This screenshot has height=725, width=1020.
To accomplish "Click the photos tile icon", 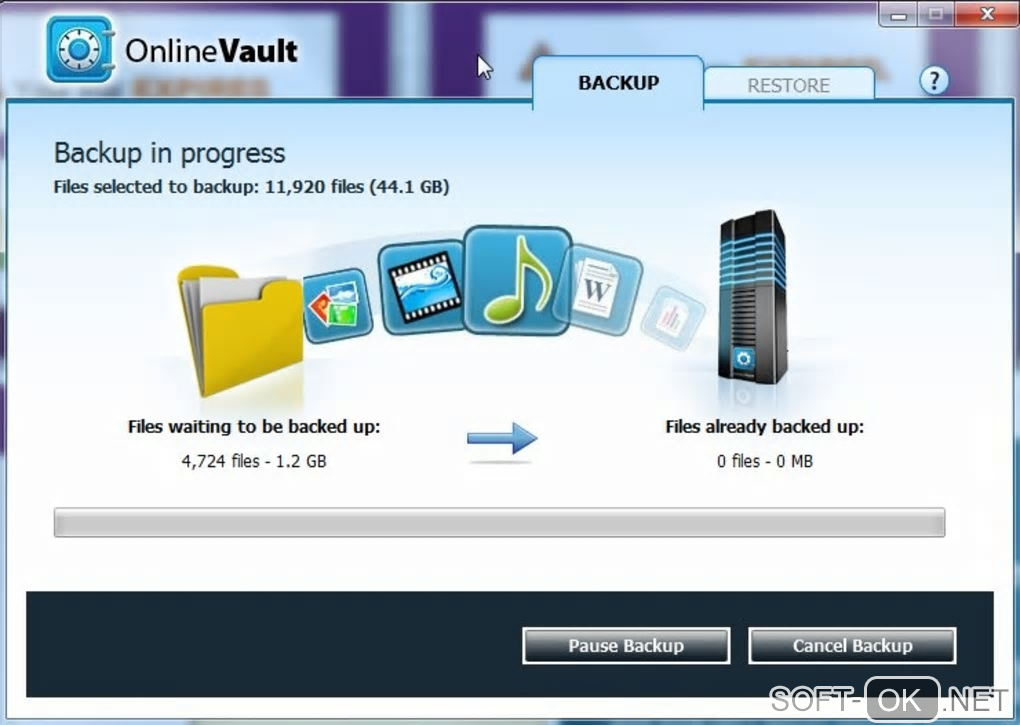I will [337, 305].
